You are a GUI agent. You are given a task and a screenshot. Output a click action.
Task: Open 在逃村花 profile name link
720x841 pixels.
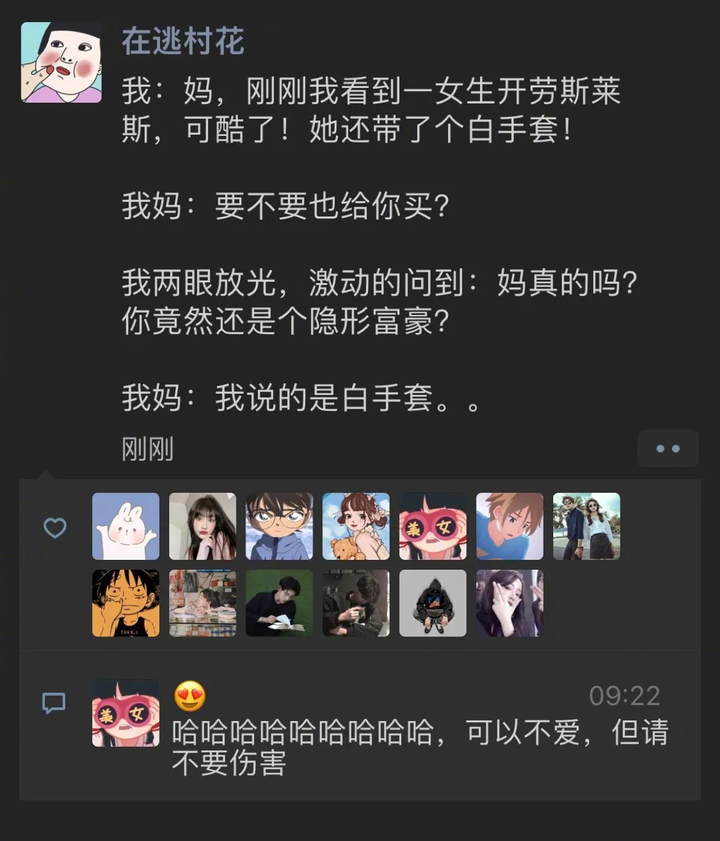(x=183, y=41)
